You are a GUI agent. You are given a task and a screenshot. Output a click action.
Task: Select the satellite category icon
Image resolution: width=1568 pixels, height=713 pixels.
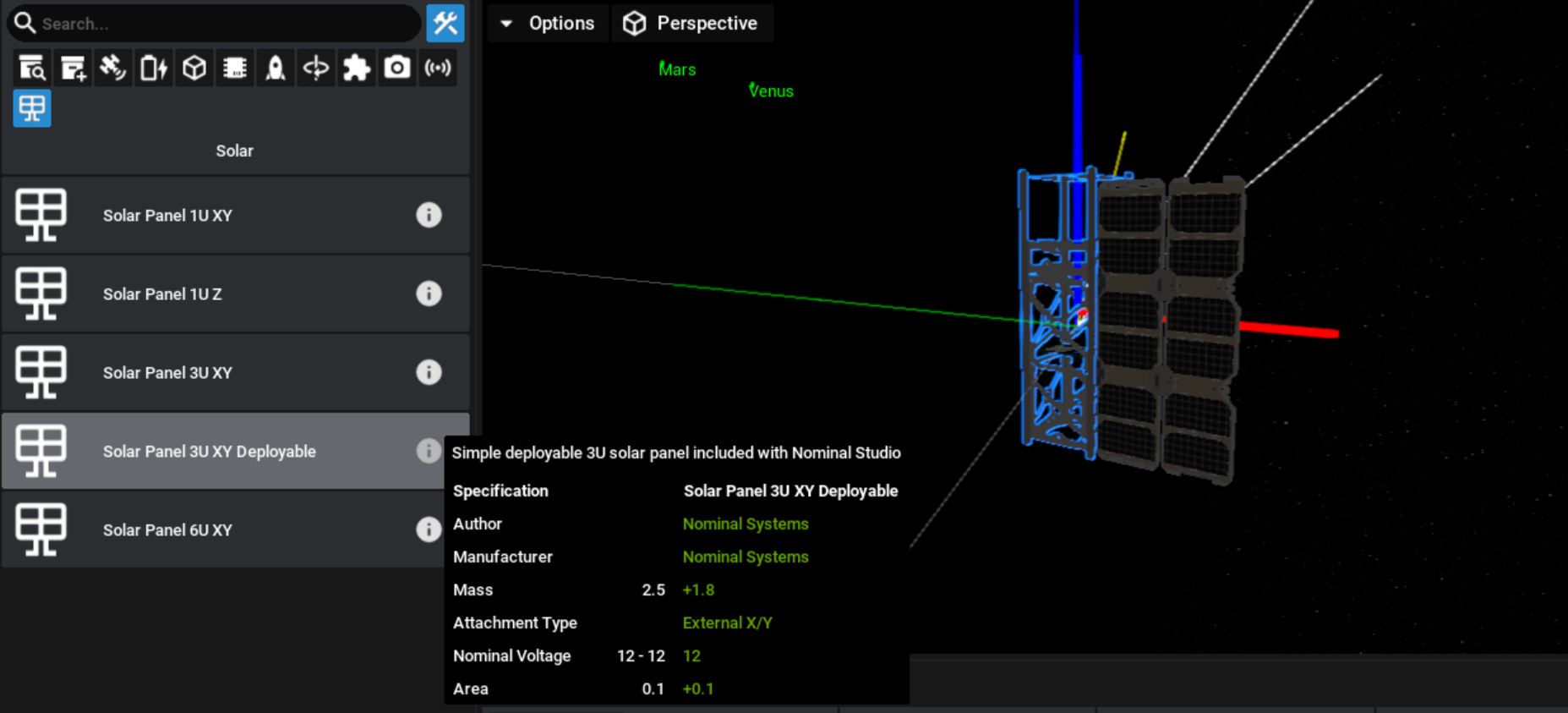coord(113,68)
